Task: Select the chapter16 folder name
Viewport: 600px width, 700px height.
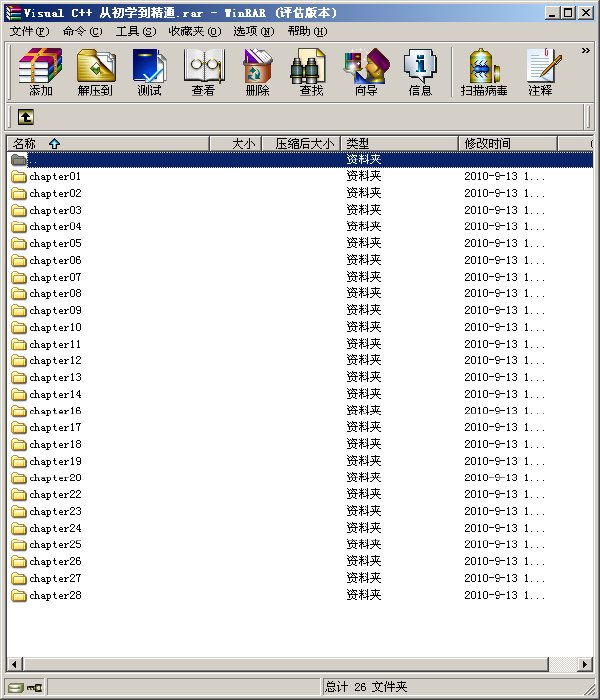Action: pos(55,411)
